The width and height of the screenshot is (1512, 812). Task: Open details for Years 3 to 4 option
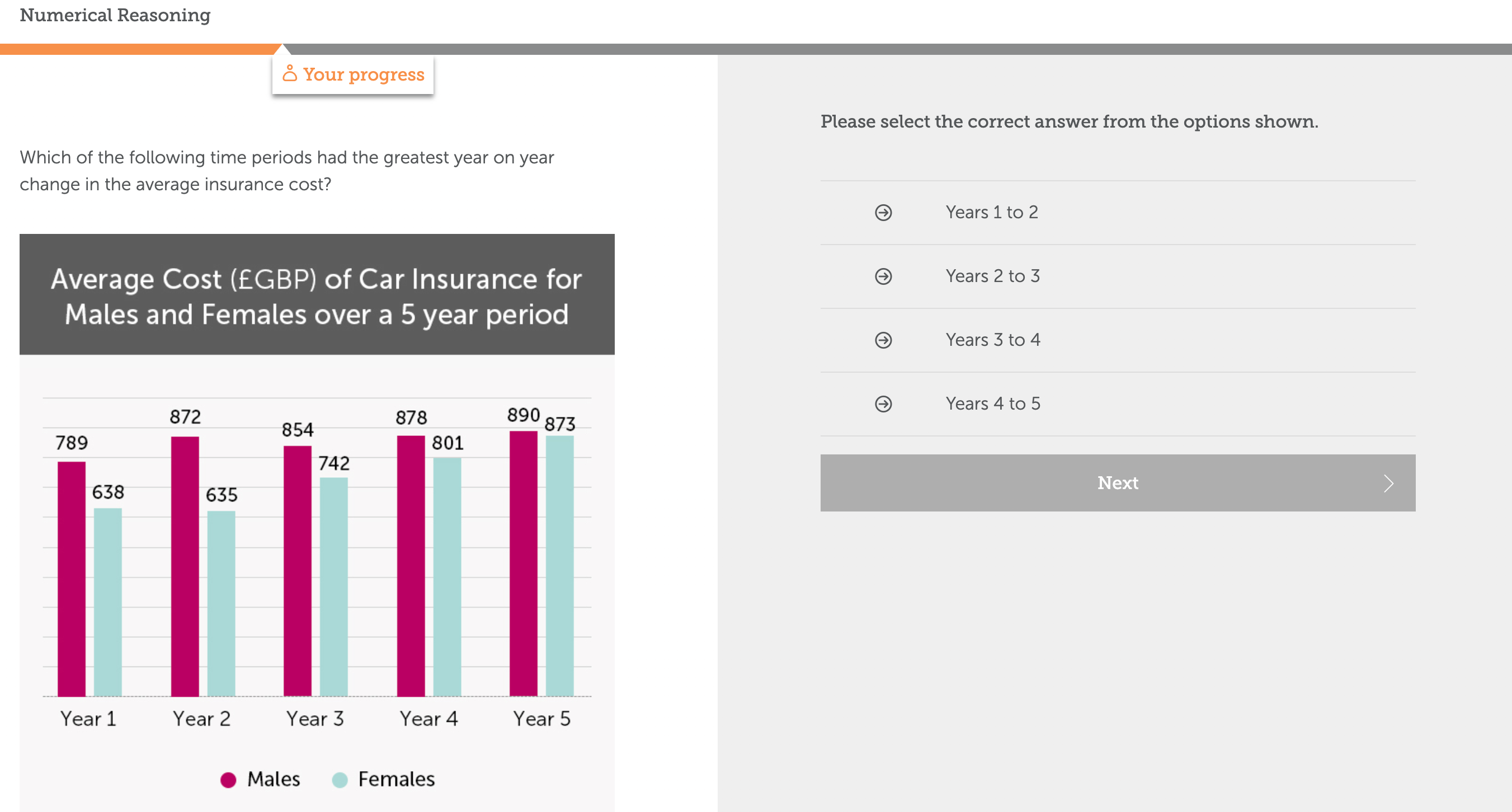(x=992, y=340)
